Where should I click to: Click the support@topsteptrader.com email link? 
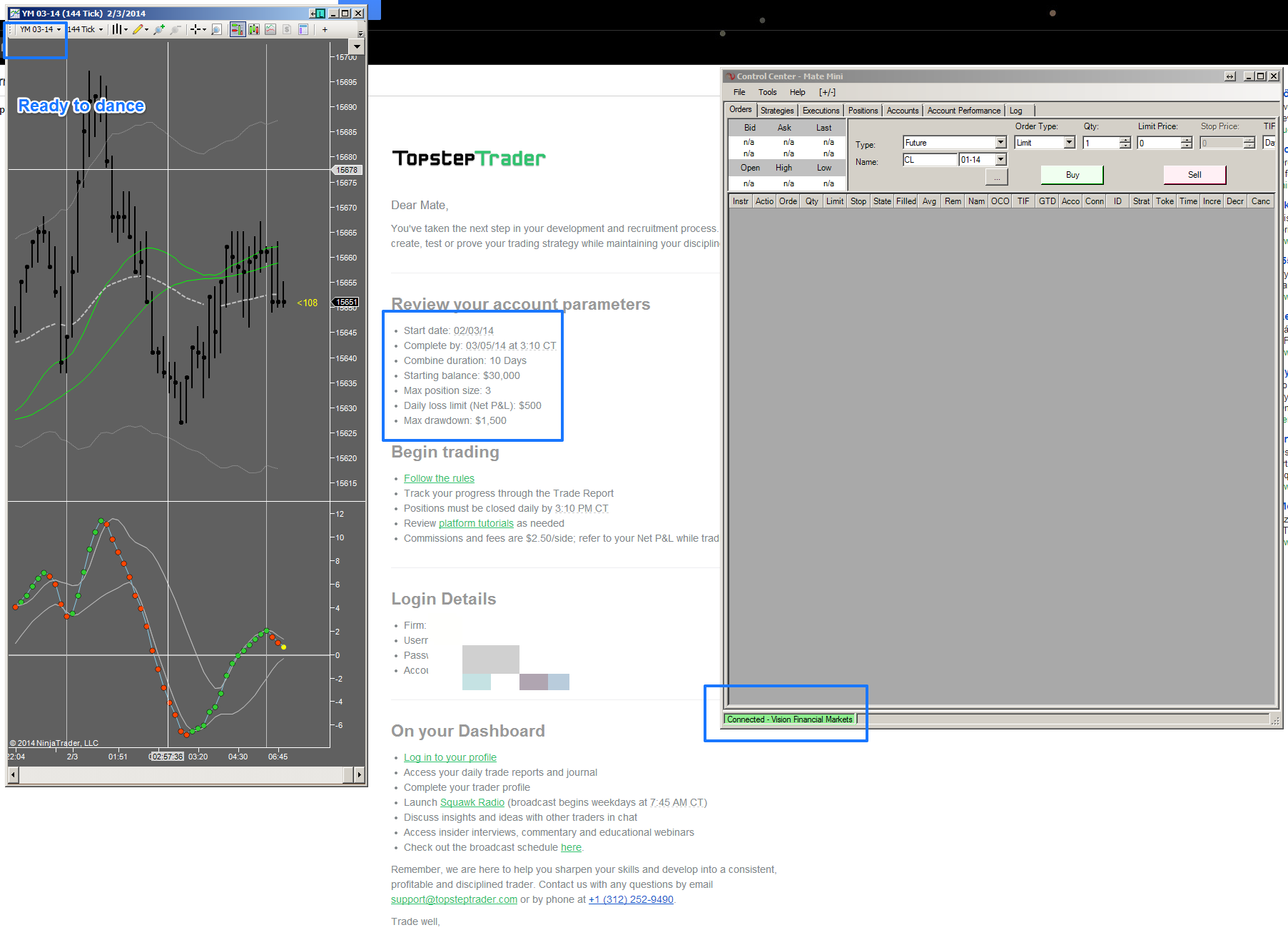tap(454, 899)
